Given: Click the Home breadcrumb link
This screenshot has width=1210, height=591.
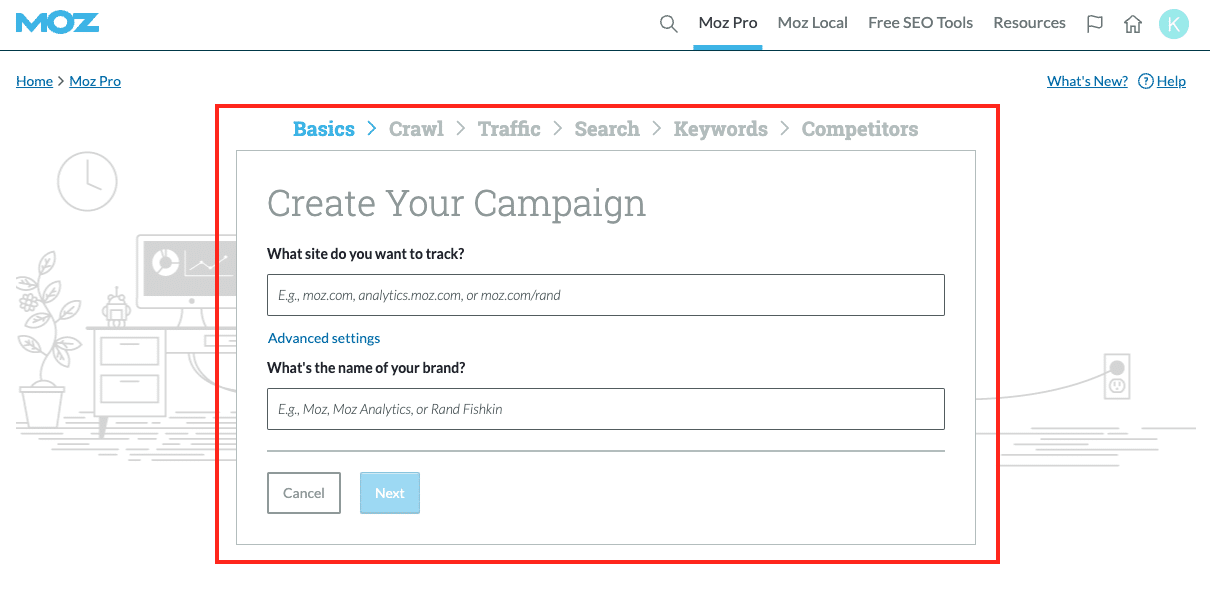Looking at the screenshot, I should pyautogui.click(x=34, y=81).
